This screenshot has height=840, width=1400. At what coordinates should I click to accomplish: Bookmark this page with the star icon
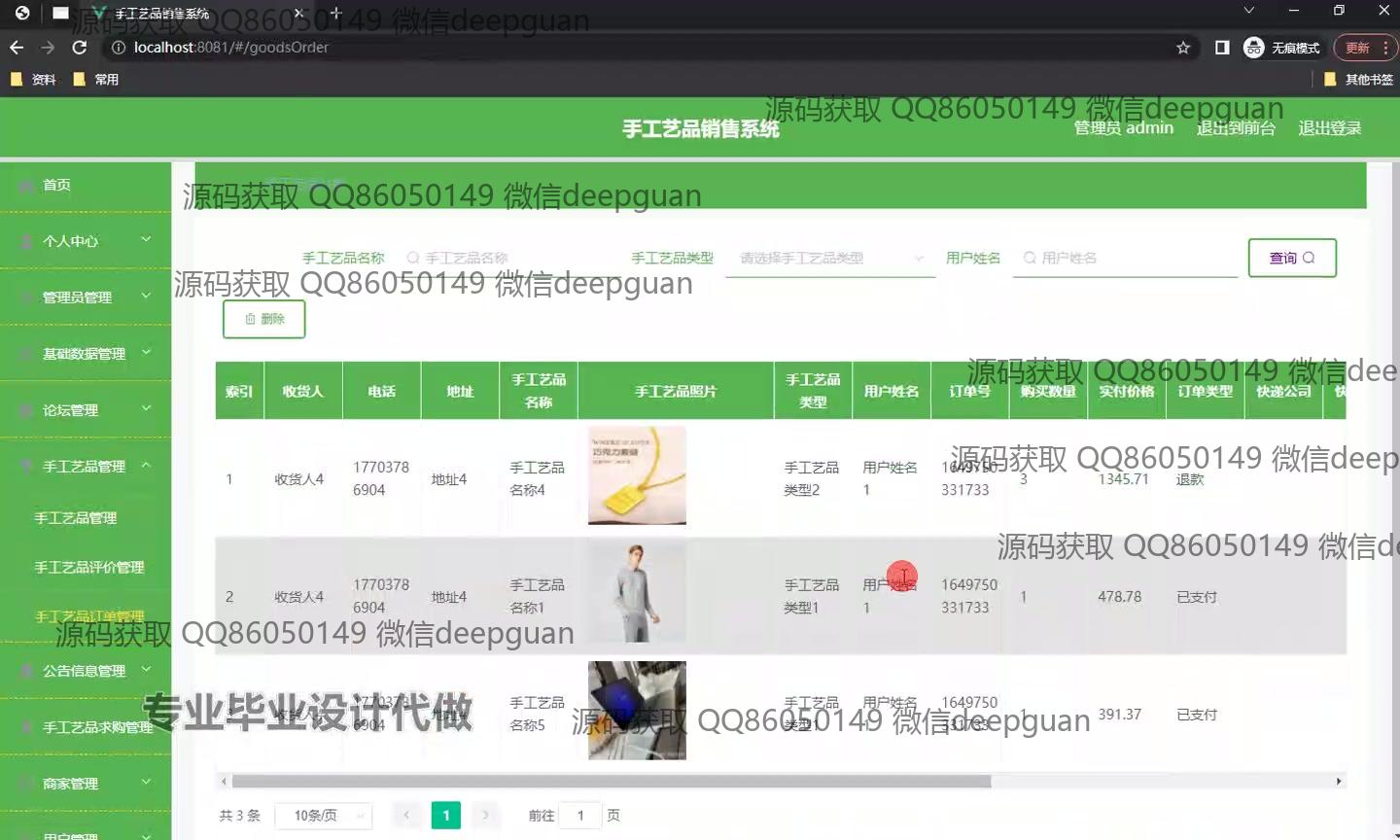click(1183, 48)
